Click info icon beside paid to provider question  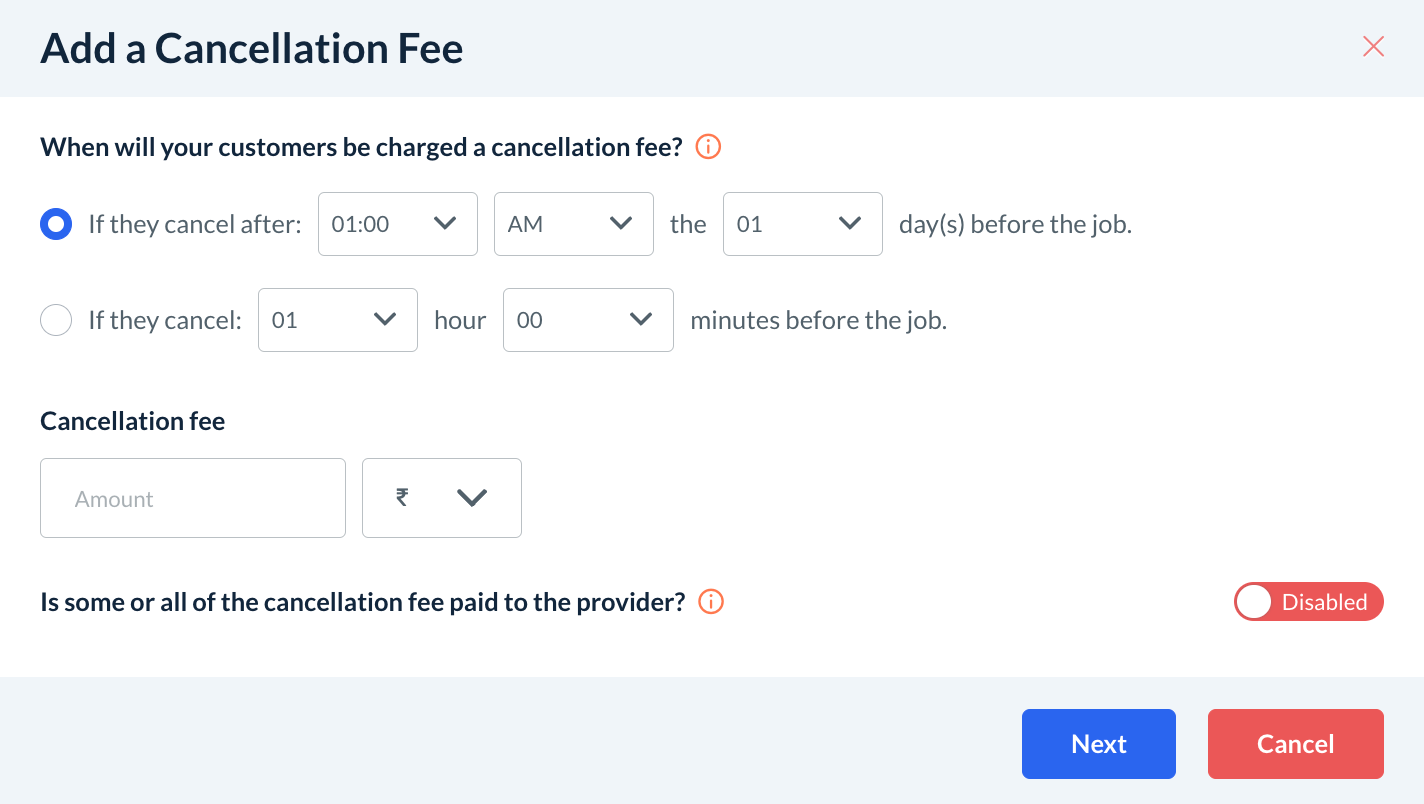click(x=711, y=602)
